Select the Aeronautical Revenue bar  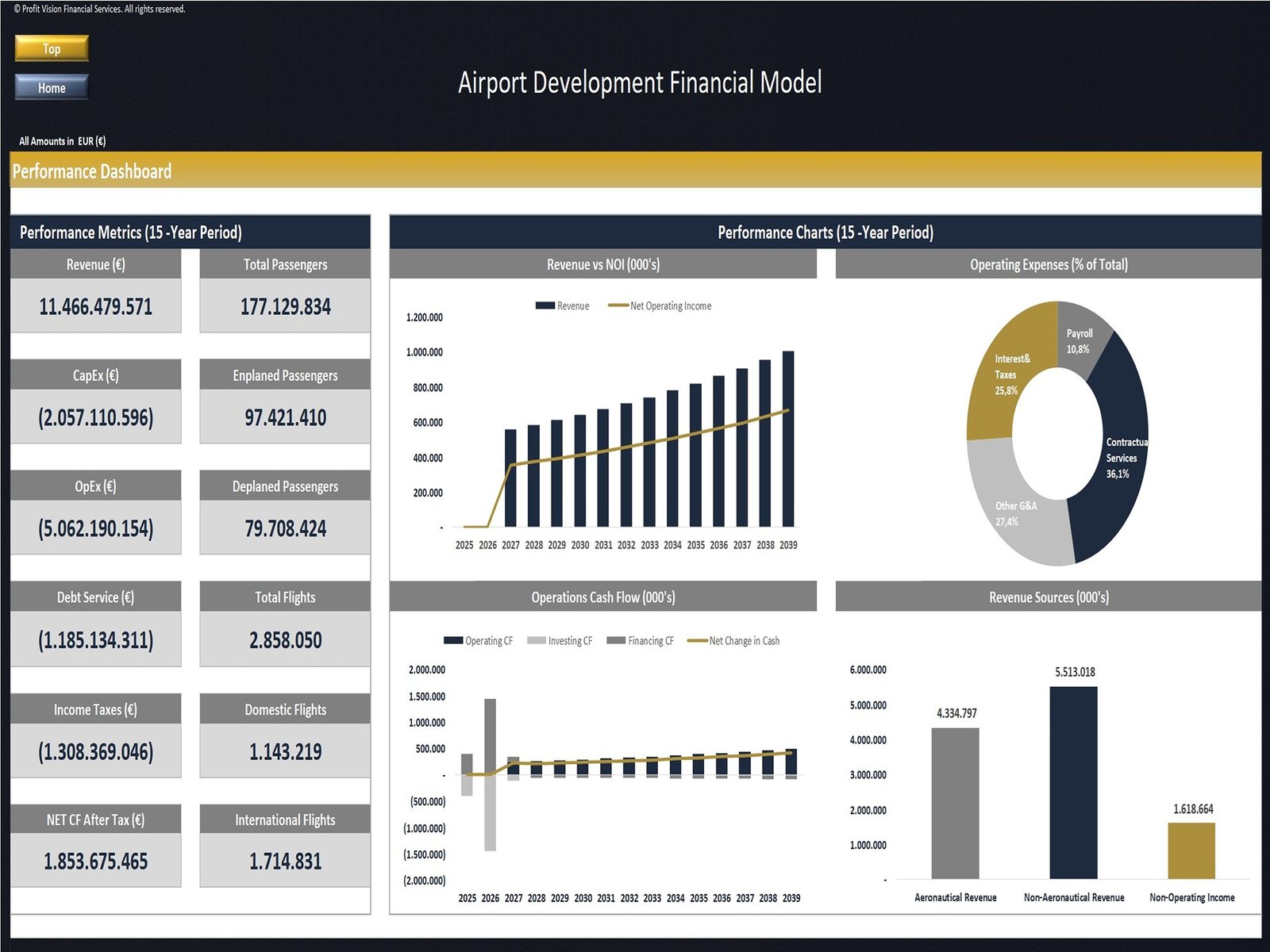(x=955, y=803)
